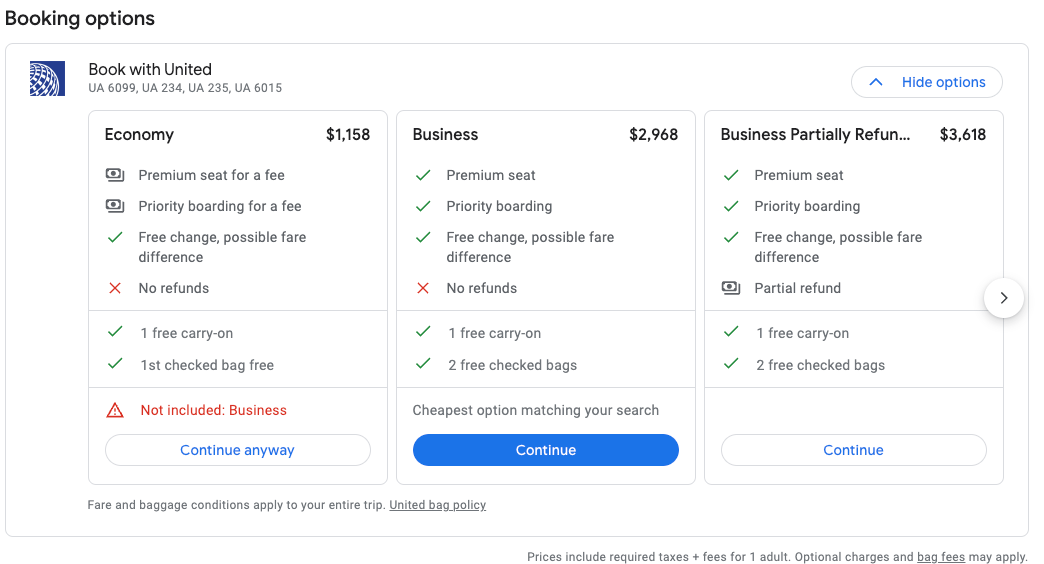Select the Economy fare card title
The width and height of the screenshot is (1044, 564).
[x=139, y=134]
